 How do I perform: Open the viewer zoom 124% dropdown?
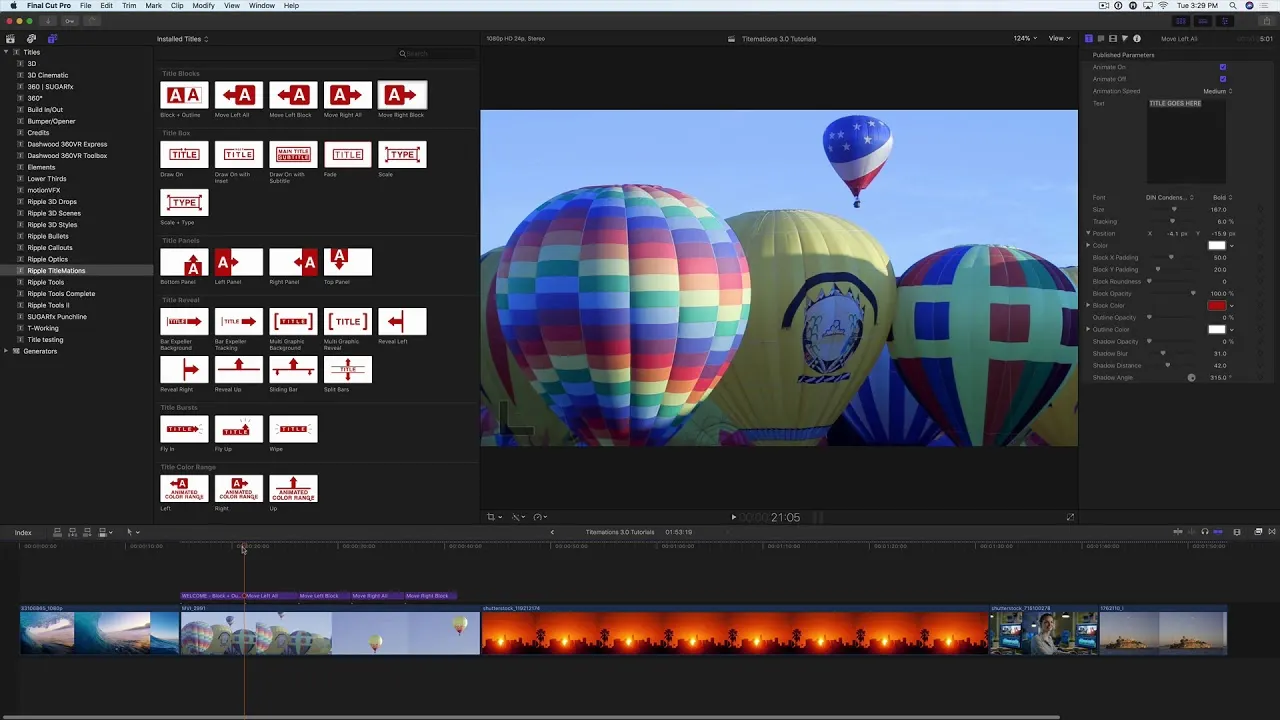pyautogui.click(x=1024, y=39)
